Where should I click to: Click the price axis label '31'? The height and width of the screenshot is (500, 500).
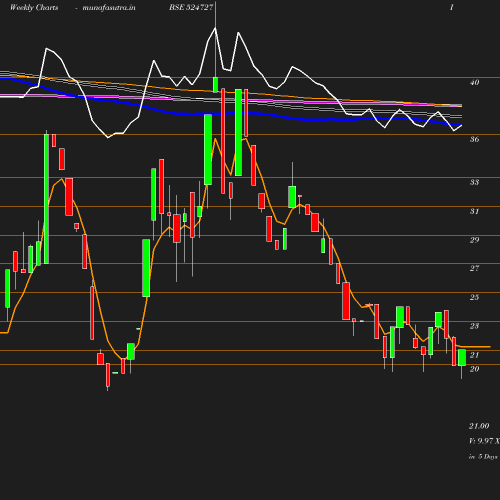point(474,211)
